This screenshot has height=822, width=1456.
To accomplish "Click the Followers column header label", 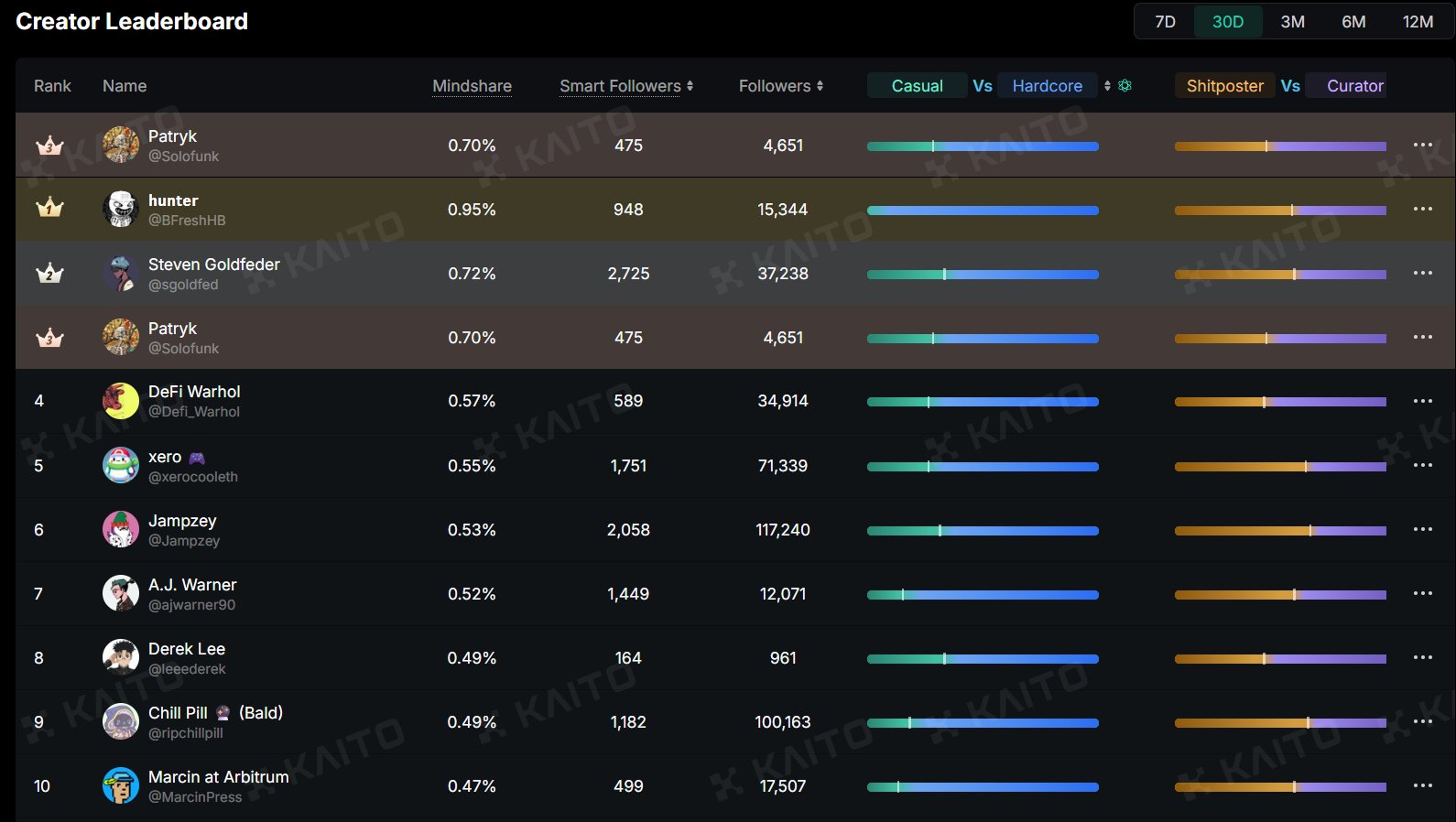I will pyautogui.click(x=775, y=86).
